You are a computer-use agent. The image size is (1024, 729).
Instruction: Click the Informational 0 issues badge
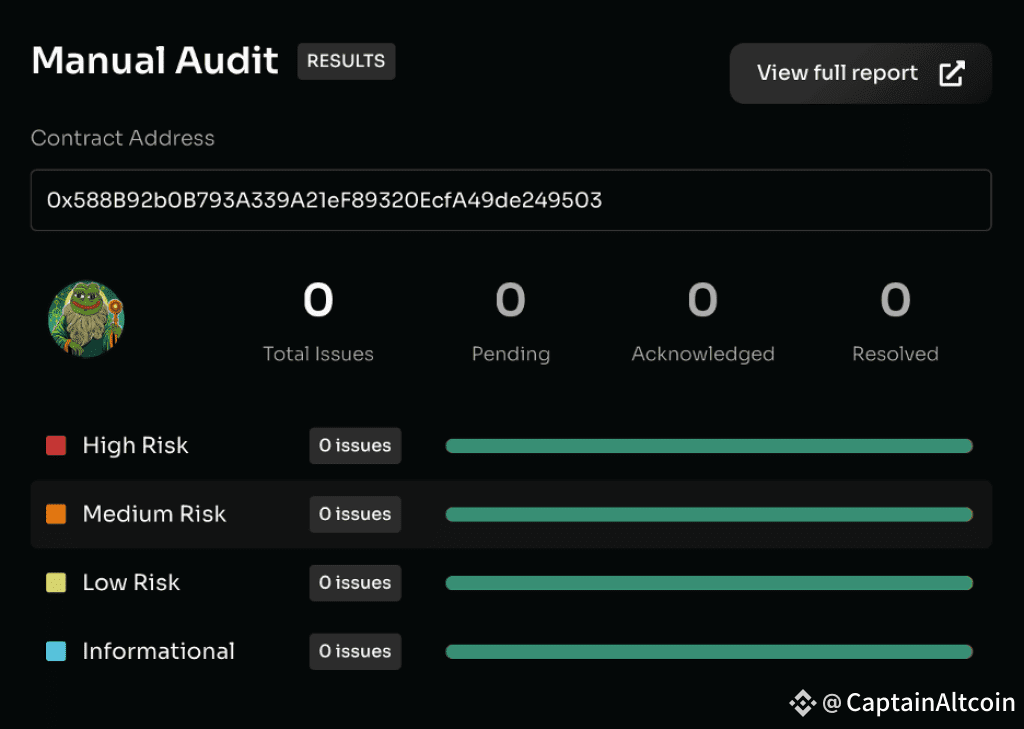point(355,651)
